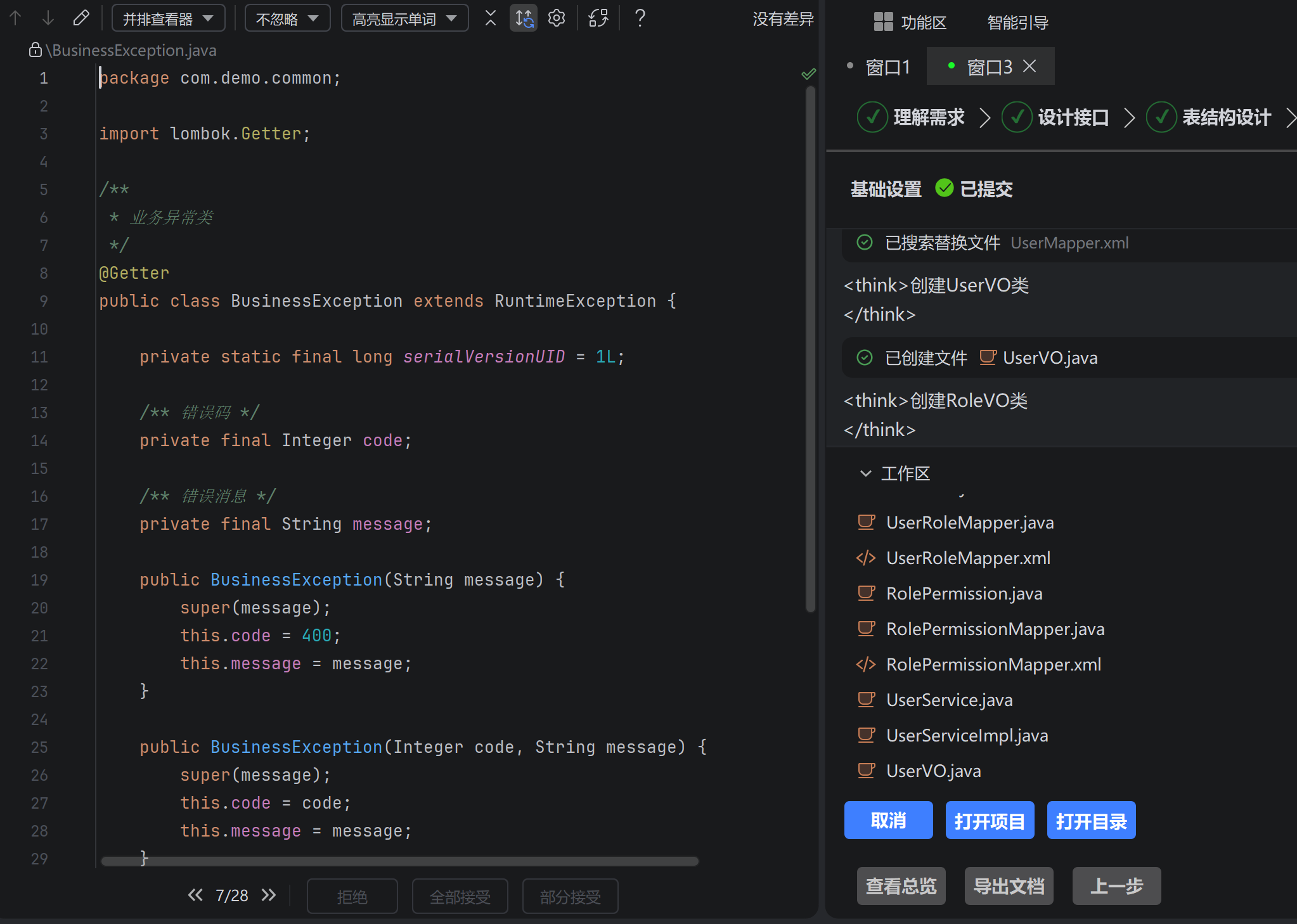Open the 并排查看器 viewer dropdown
This screenshot has height=924, width=1297.
[169, 18]
